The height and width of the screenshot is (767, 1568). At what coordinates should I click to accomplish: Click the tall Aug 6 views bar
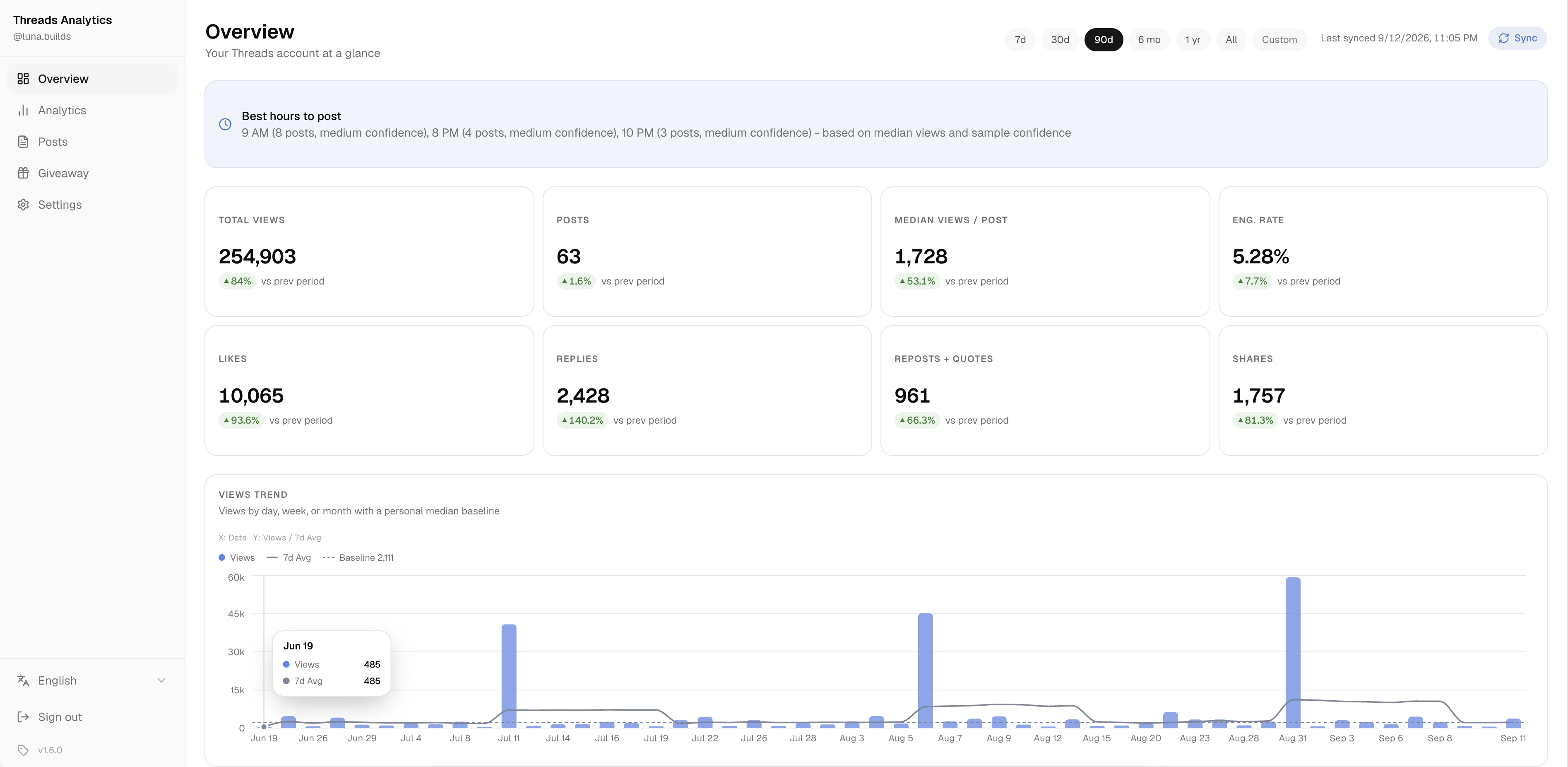click(925, 671)
